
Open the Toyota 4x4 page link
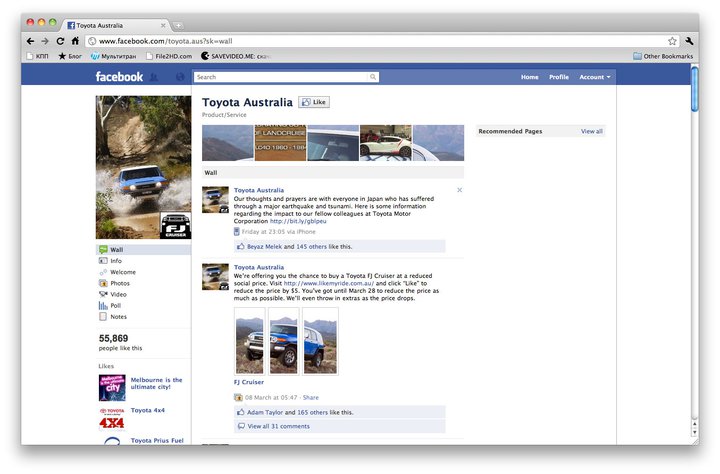tap(147, 411)
